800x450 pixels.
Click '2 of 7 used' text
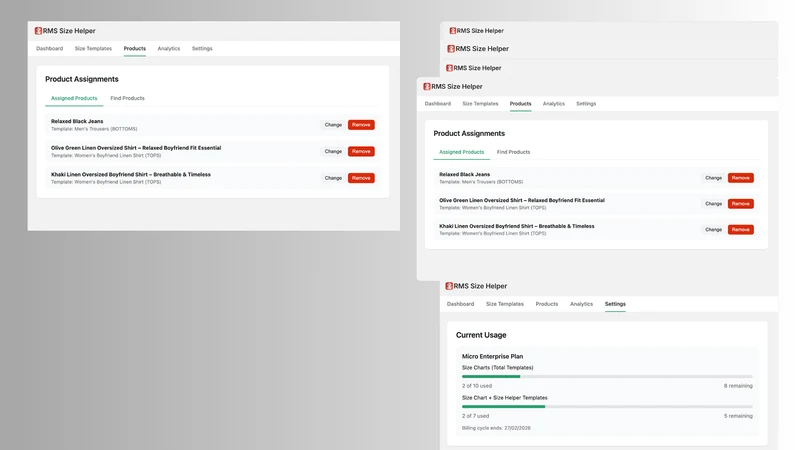pyautogui.click(x=476, y=416)
